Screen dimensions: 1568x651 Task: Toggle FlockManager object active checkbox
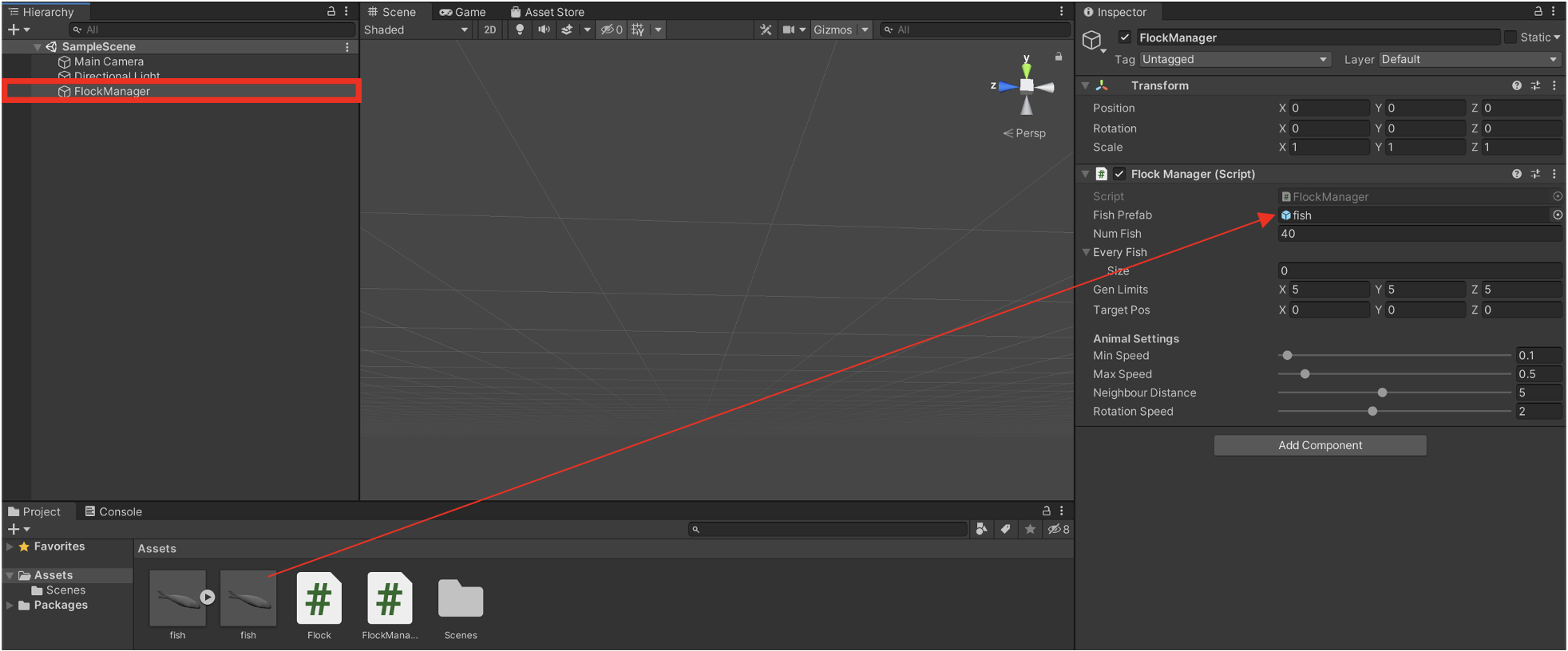[x=1124, y=37]
